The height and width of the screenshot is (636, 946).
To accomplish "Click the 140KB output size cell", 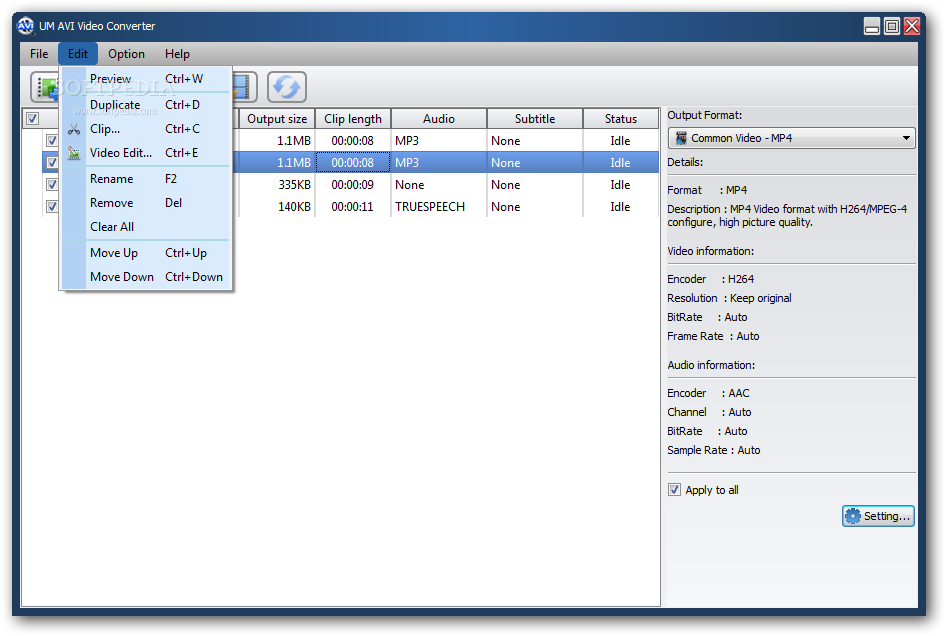I will pyautogui.click(x=277, y=207).
